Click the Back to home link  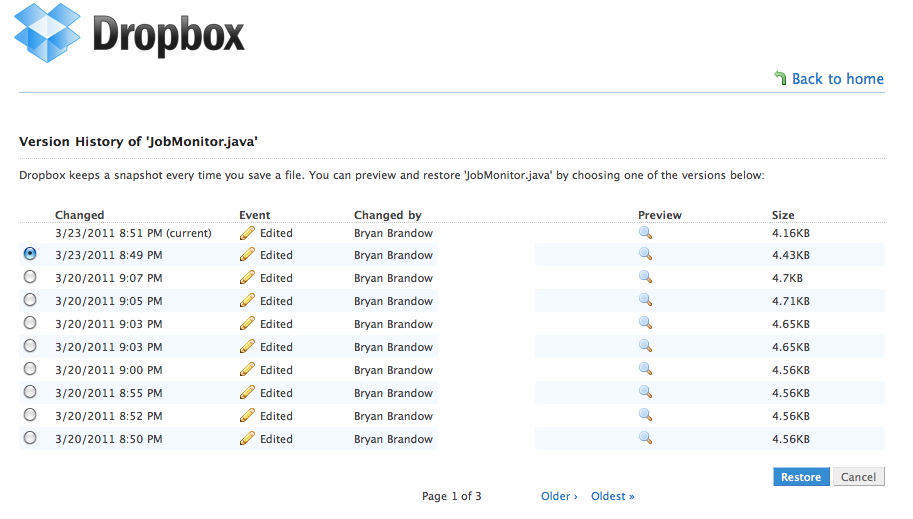point(837,79)
